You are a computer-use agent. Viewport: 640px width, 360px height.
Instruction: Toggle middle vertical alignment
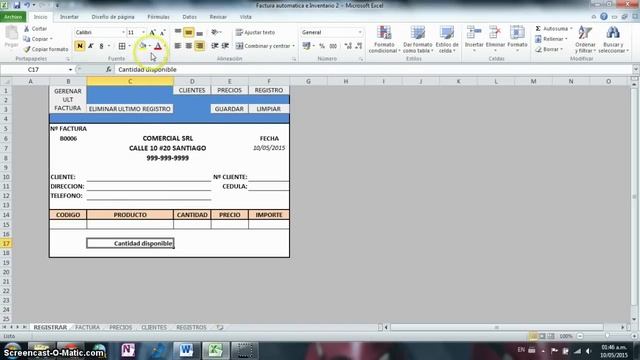(x=189, y=32)
